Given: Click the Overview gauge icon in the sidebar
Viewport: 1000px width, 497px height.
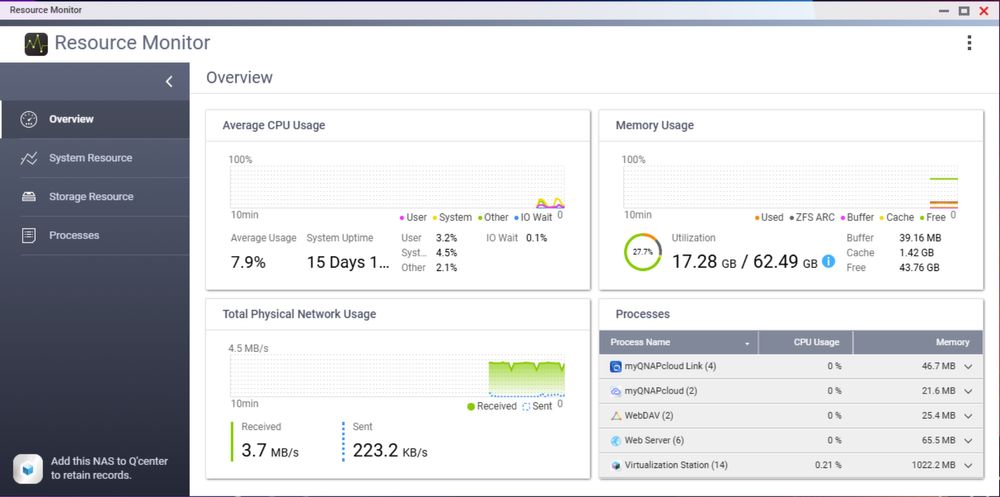Looking at the screenshot, I should click(x=29, y=119).
